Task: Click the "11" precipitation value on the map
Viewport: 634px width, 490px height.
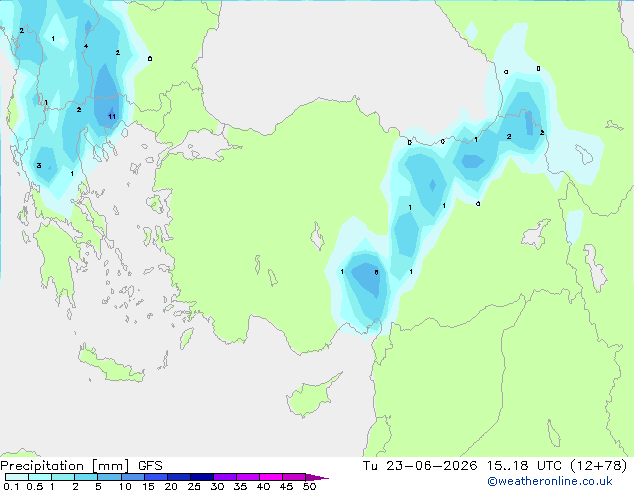Action: 112,116
